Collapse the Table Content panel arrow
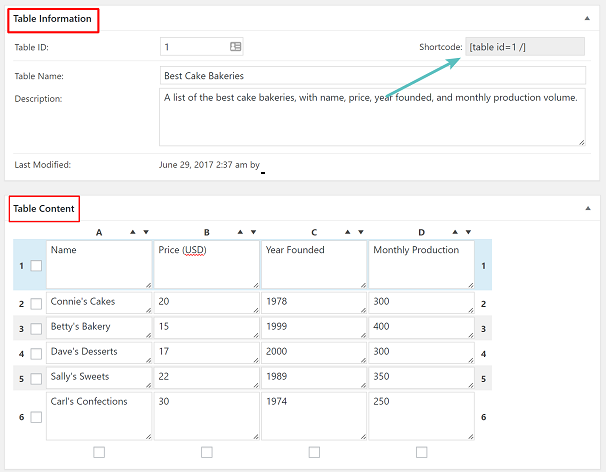This screenshot has height=472, width=606. point(587,208)
